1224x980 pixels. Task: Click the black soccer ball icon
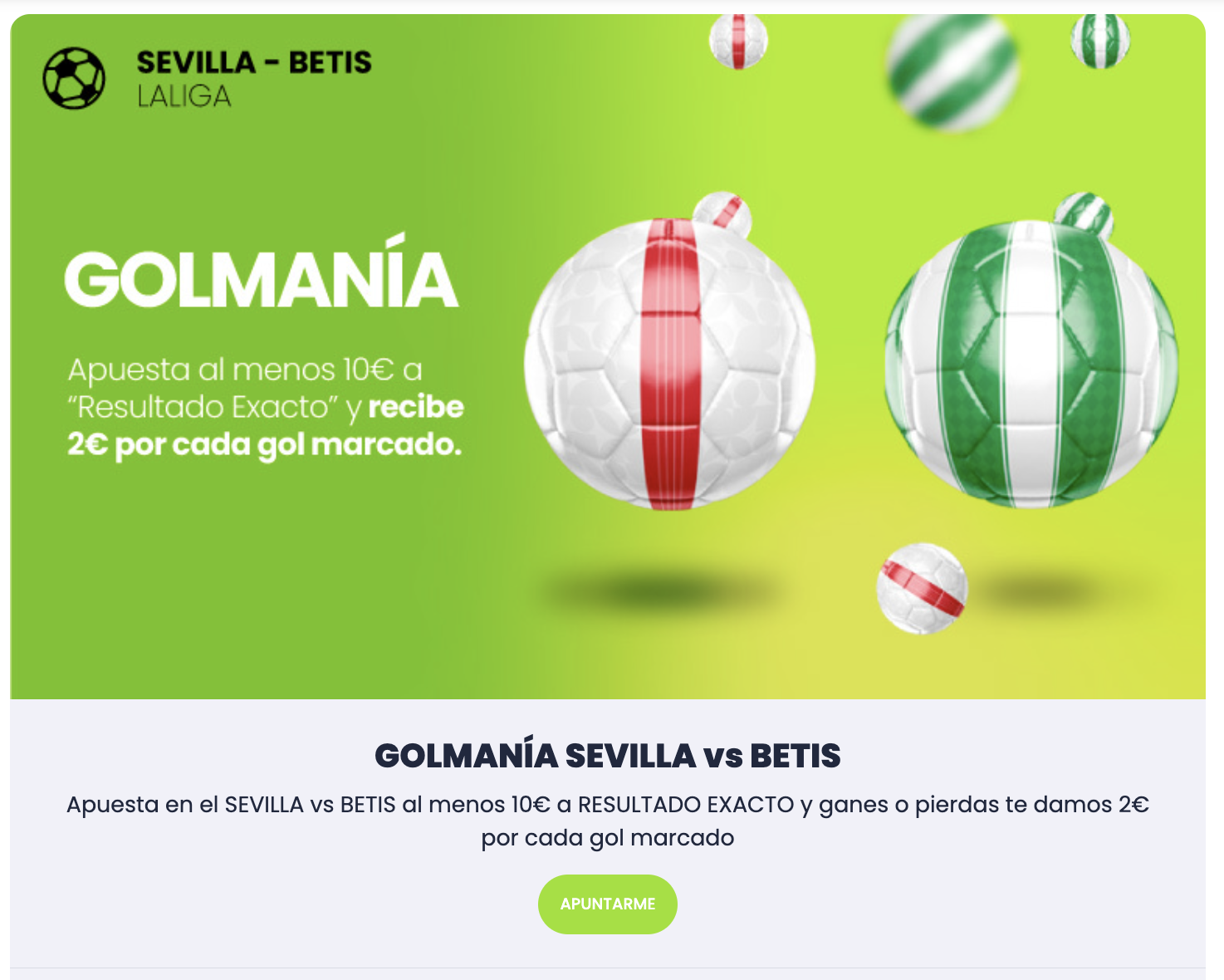pos(74,78)
